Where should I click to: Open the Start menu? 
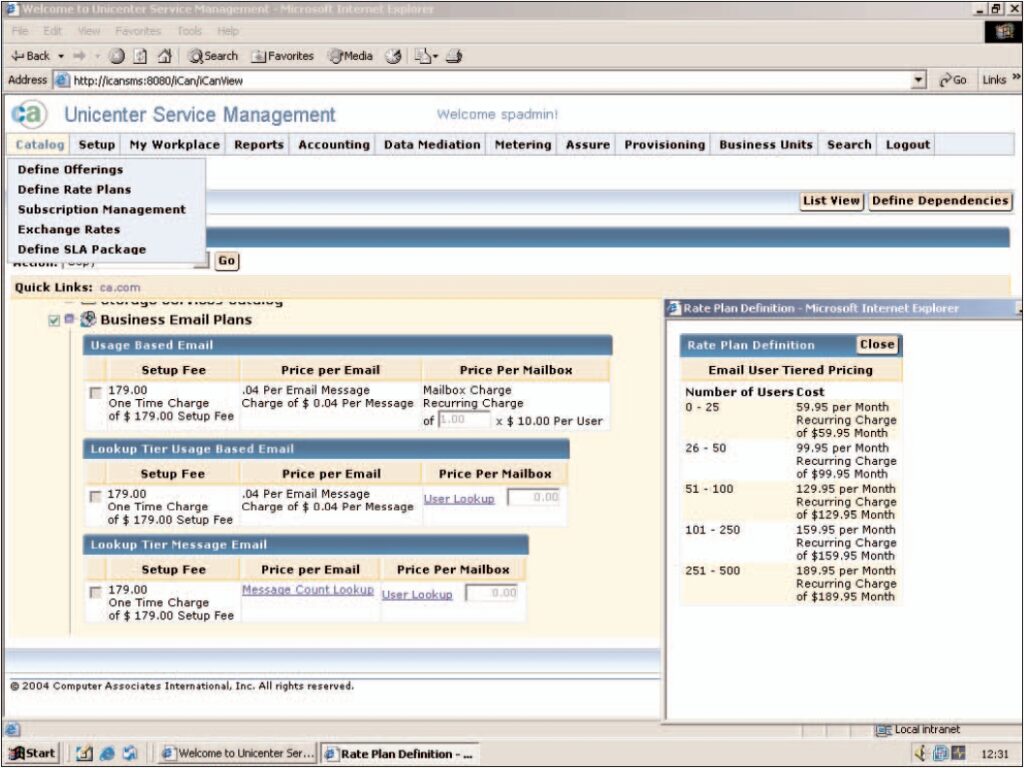32,754
